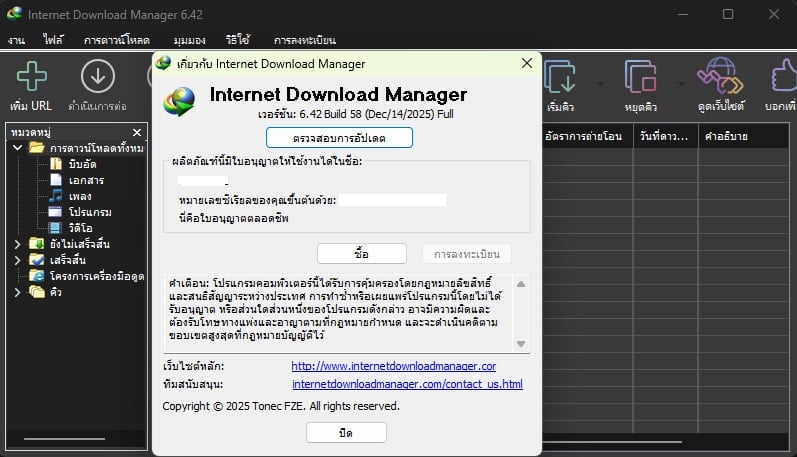Screen dimensions: 797x457
Task: Collapse the การดาวน์โหลดทั้งหมด tree node
Action: (x=17, y=148)
